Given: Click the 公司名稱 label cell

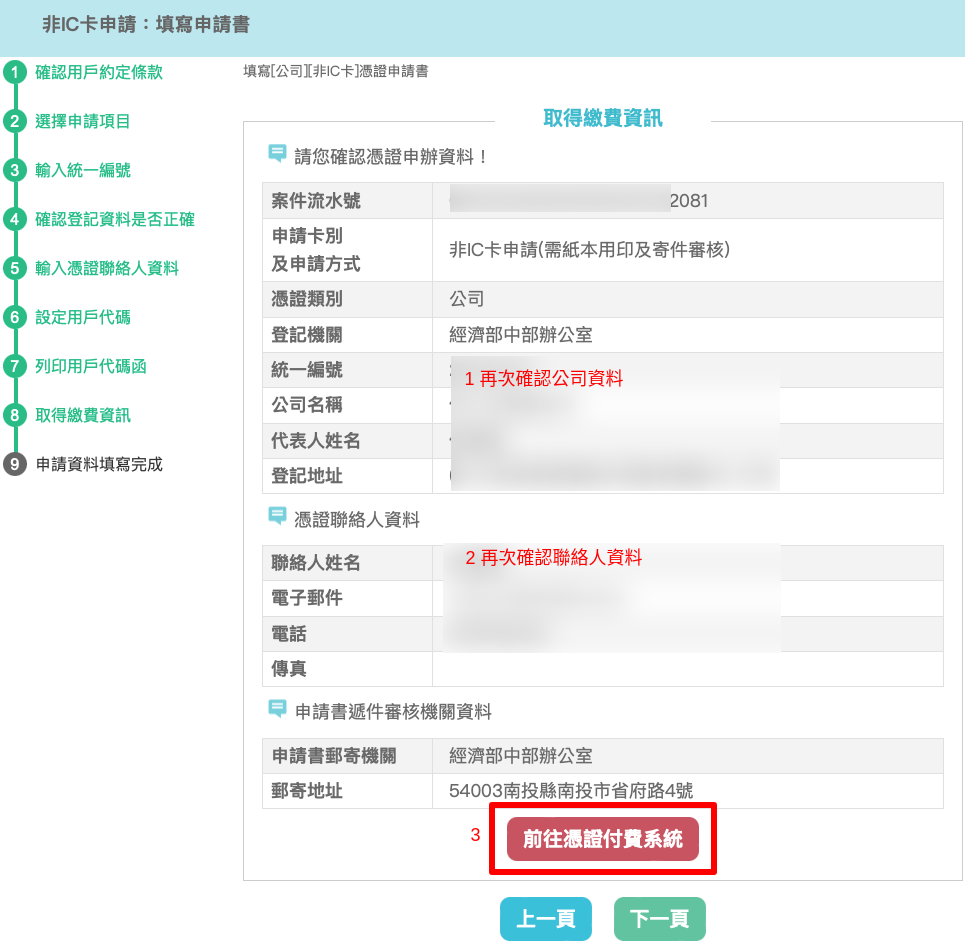Looking at the screenshot, I should [347, 405].
